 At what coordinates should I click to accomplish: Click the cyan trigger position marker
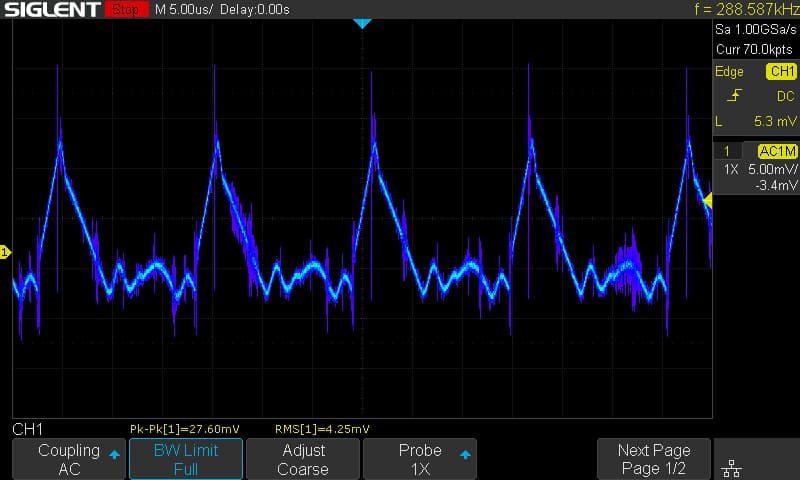tap(362, 23)
